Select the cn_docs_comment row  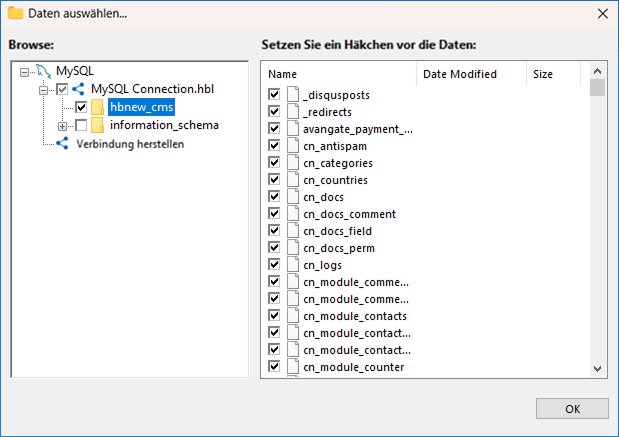349,214
